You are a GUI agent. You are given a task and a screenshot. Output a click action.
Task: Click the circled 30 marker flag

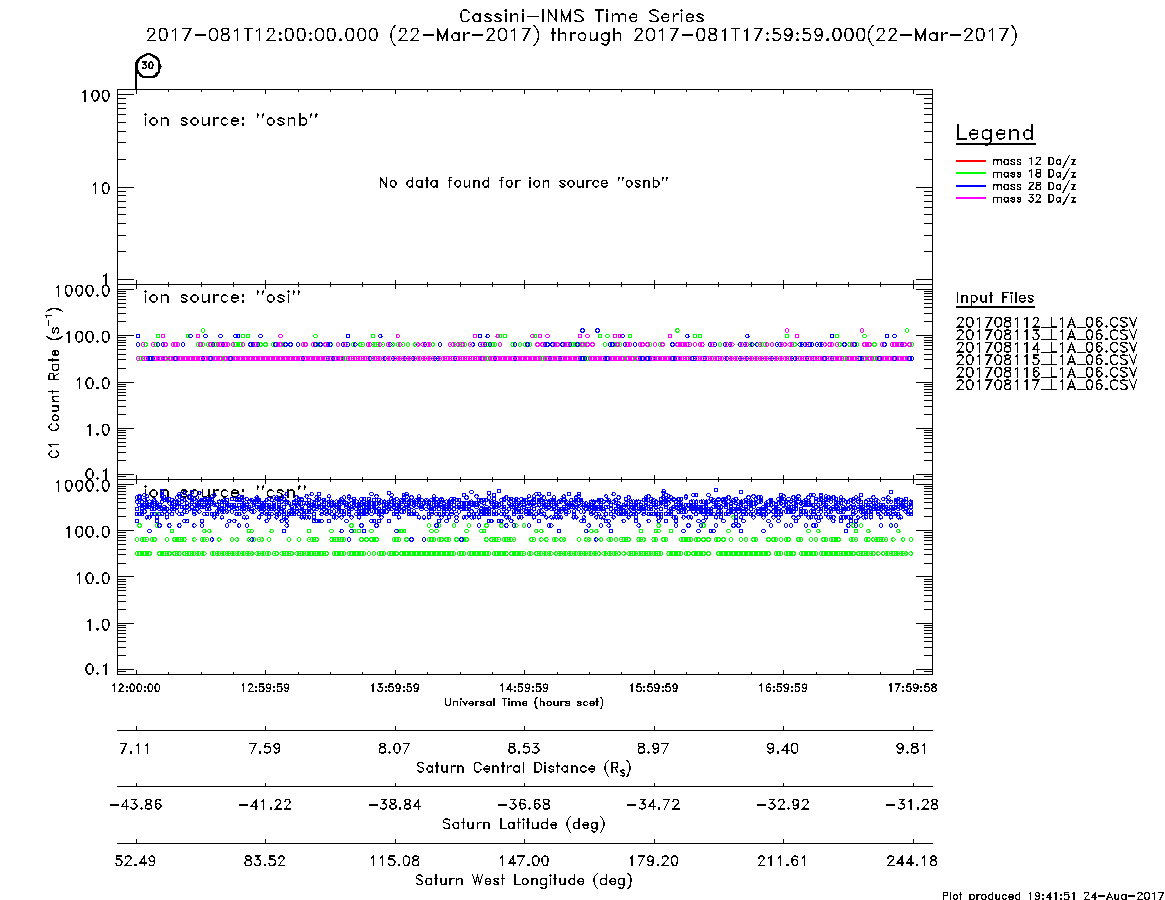click(149, 65)
